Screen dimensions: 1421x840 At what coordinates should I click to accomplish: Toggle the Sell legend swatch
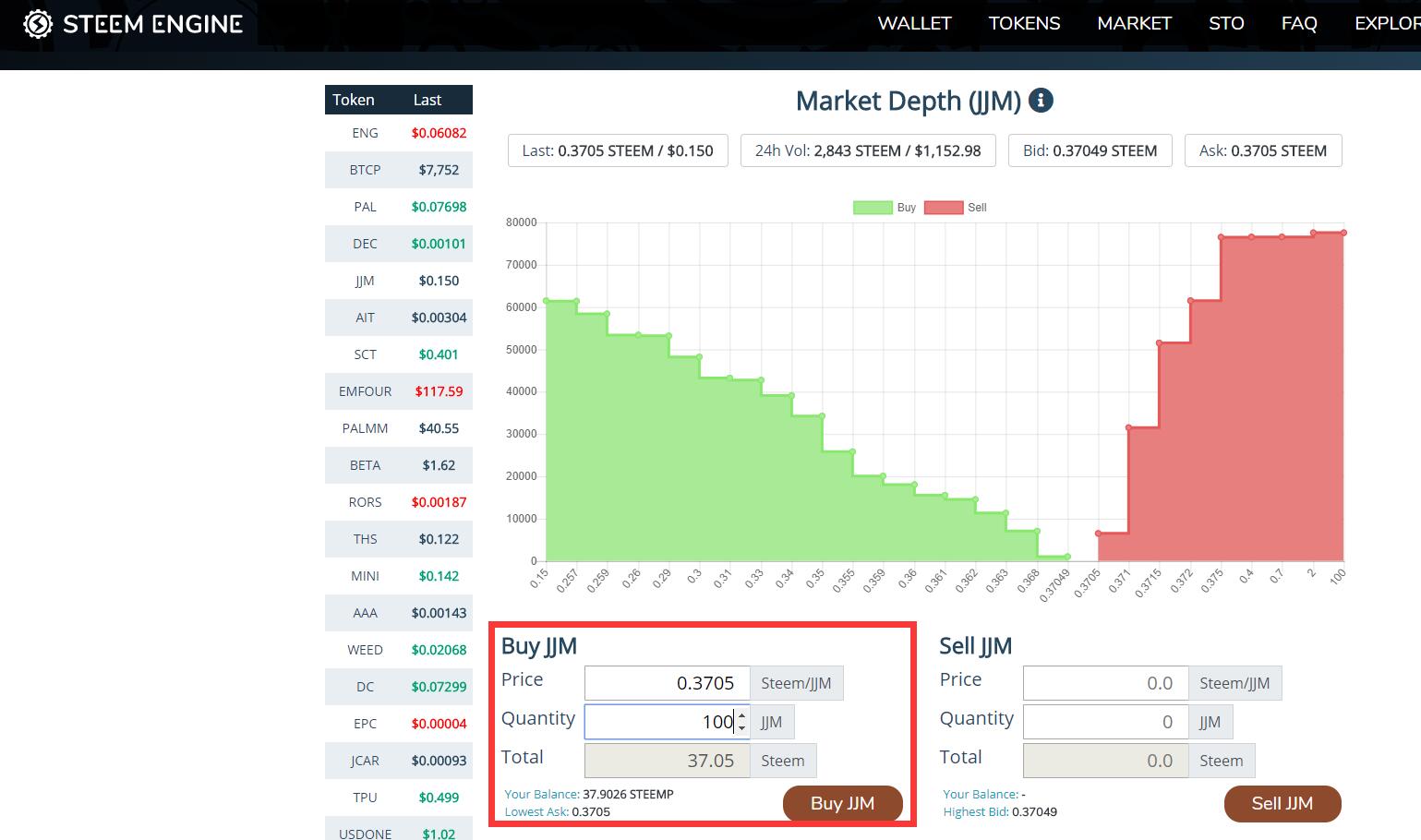(x=944, y=208)
